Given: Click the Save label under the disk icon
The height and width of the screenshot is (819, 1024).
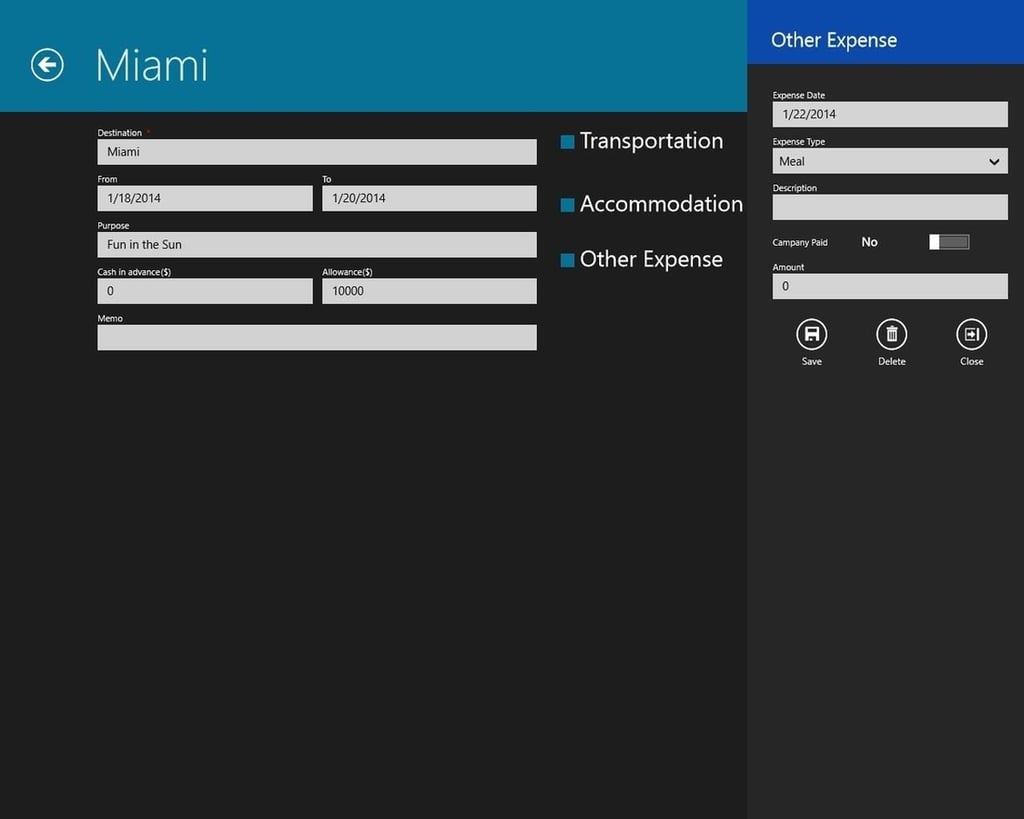Looking at the screenshot, I should (x=811, y=361).
